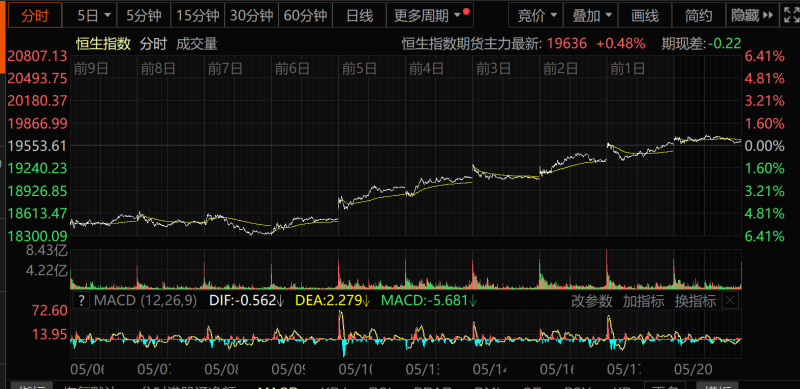This screenshot has width=800, height=389.
Task: Open the 更多周期 dropdown menu
Action: 430,16
